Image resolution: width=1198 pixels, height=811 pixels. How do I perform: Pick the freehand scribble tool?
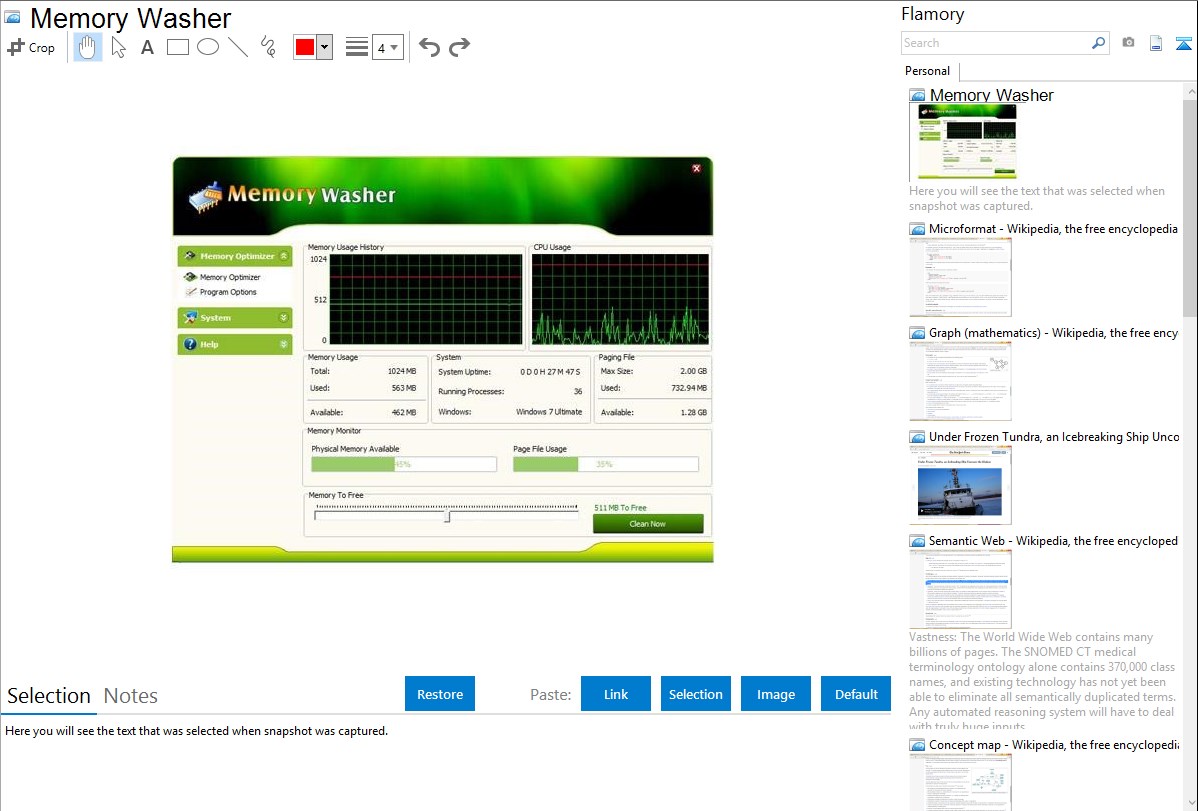(x=268, y=47)
